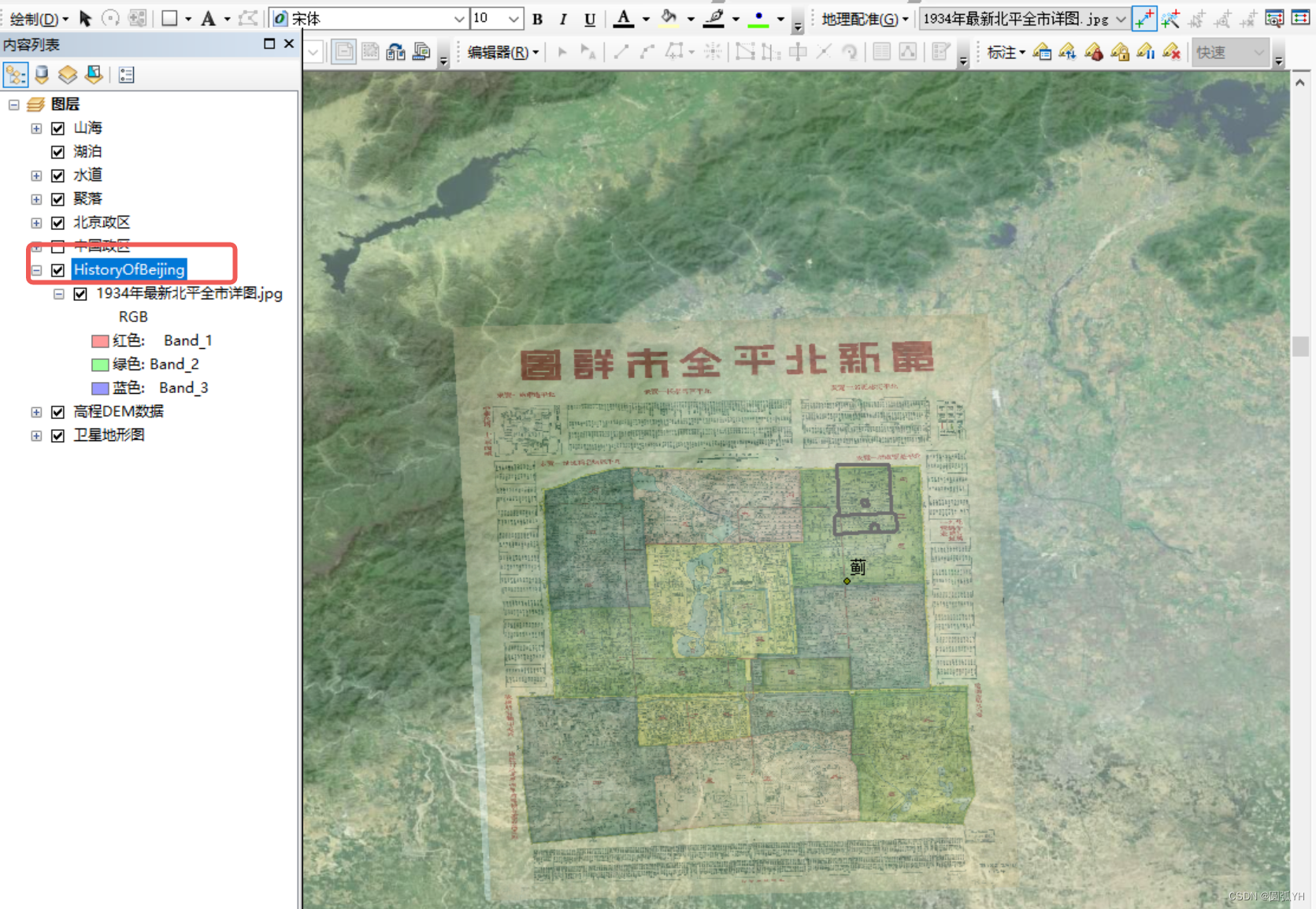1316x909 pixels.
Task: Choose the New Text tool
Action: 208,18
